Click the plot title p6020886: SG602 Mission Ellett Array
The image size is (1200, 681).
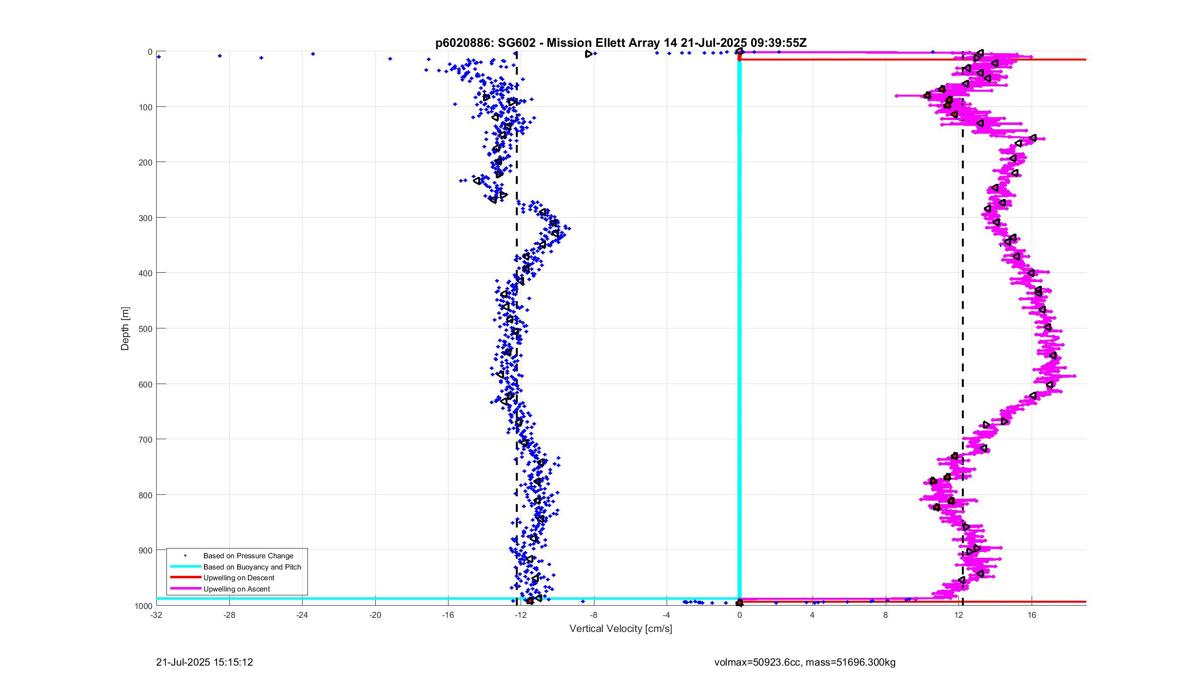(621, 42)
